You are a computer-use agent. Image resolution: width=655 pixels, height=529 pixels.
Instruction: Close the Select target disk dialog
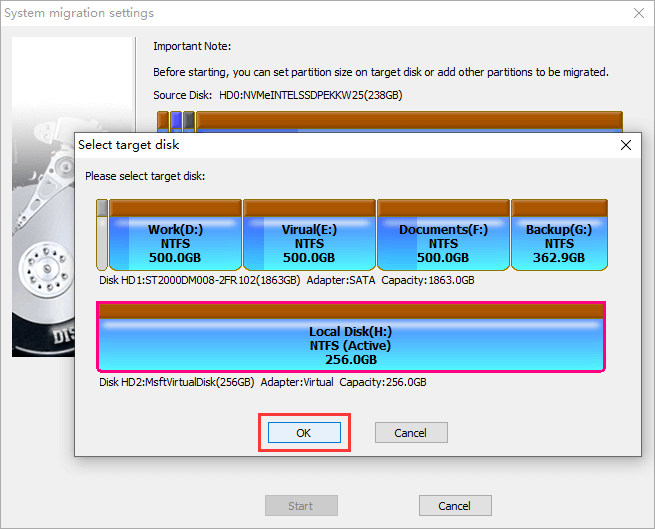pos(626,145)
